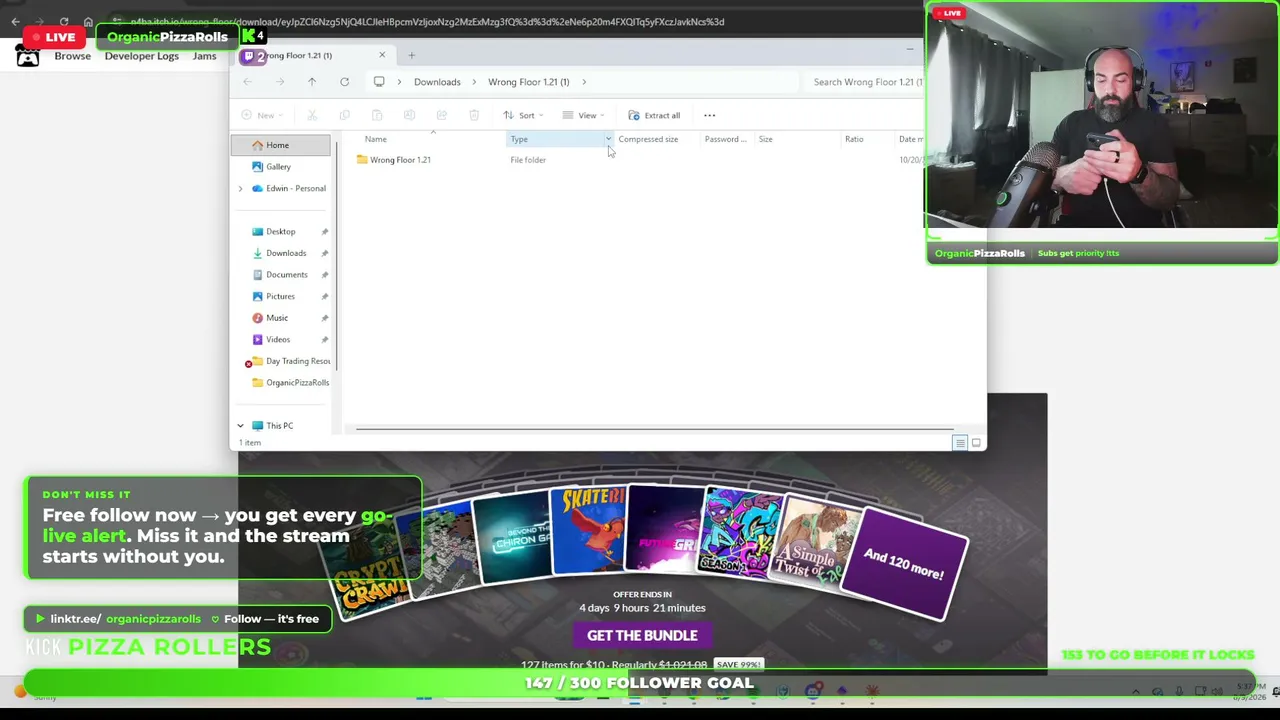Open the See more (three dots) menu
Screen dimensions: 1280x720
[x=710, y=115]
